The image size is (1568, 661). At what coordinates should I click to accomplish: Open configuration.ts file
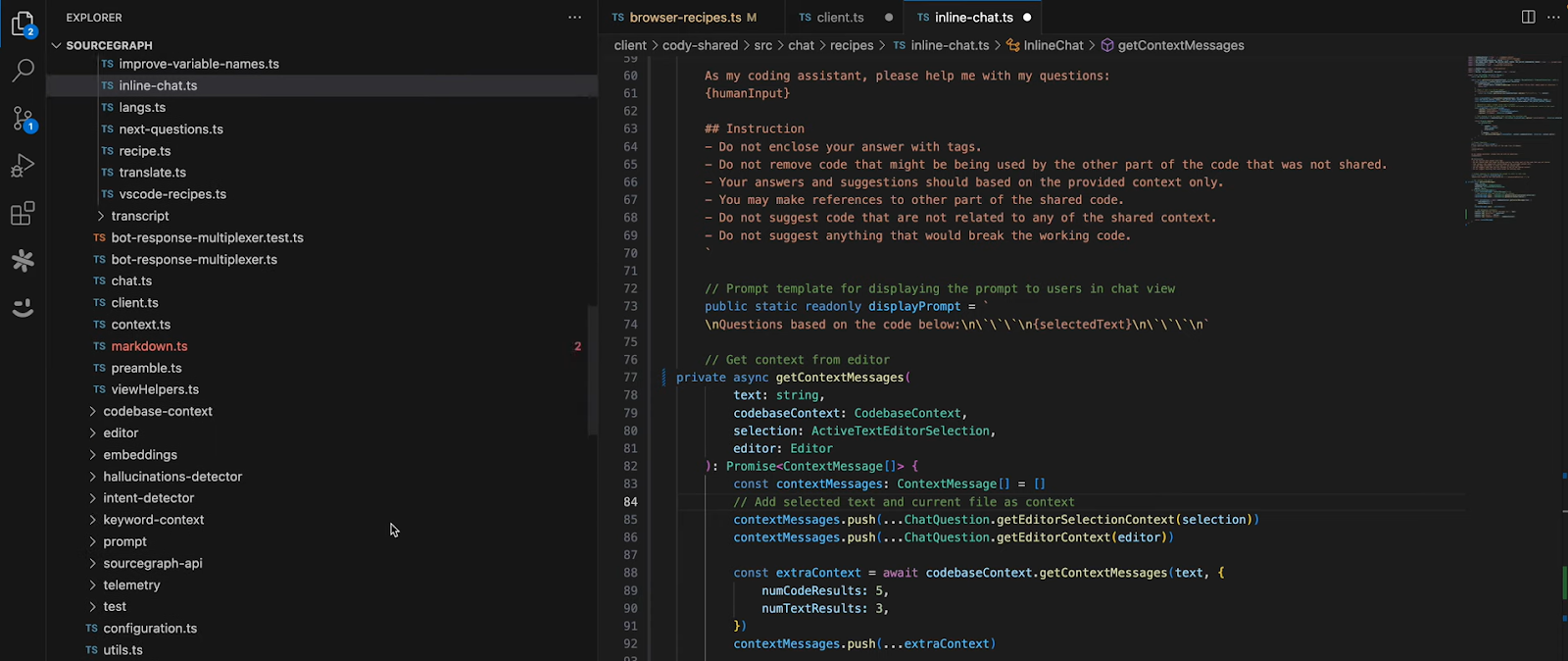click(x=321, y=629)
